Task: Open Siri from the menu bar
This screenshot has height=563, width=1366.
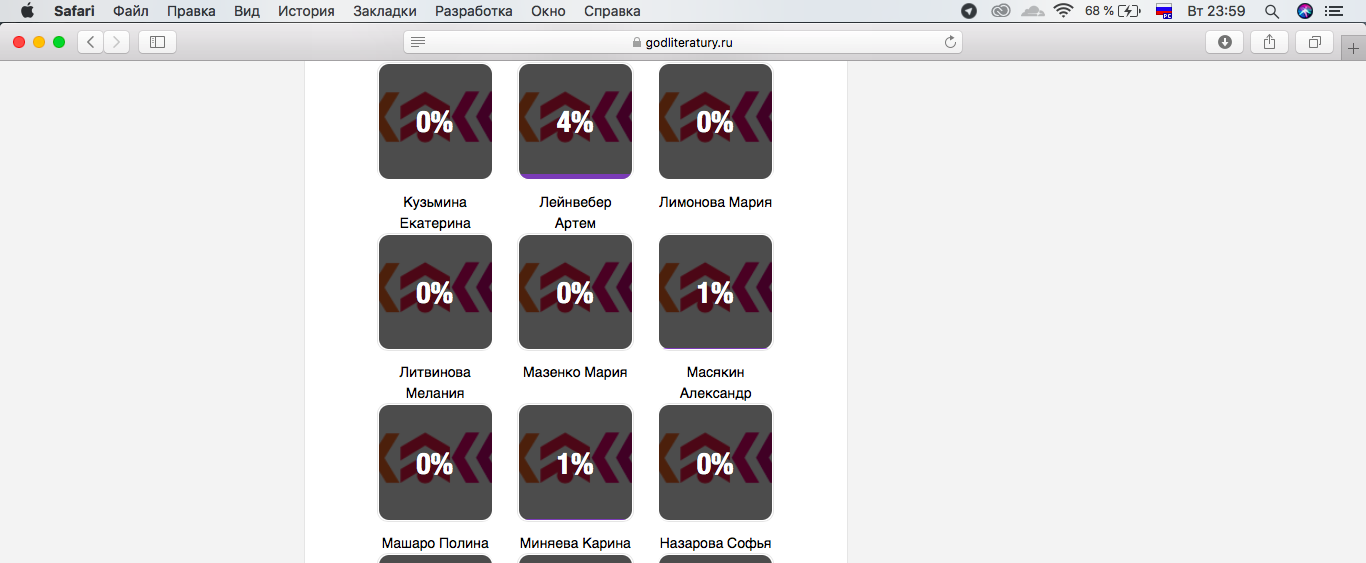Action: point(1304,11)
